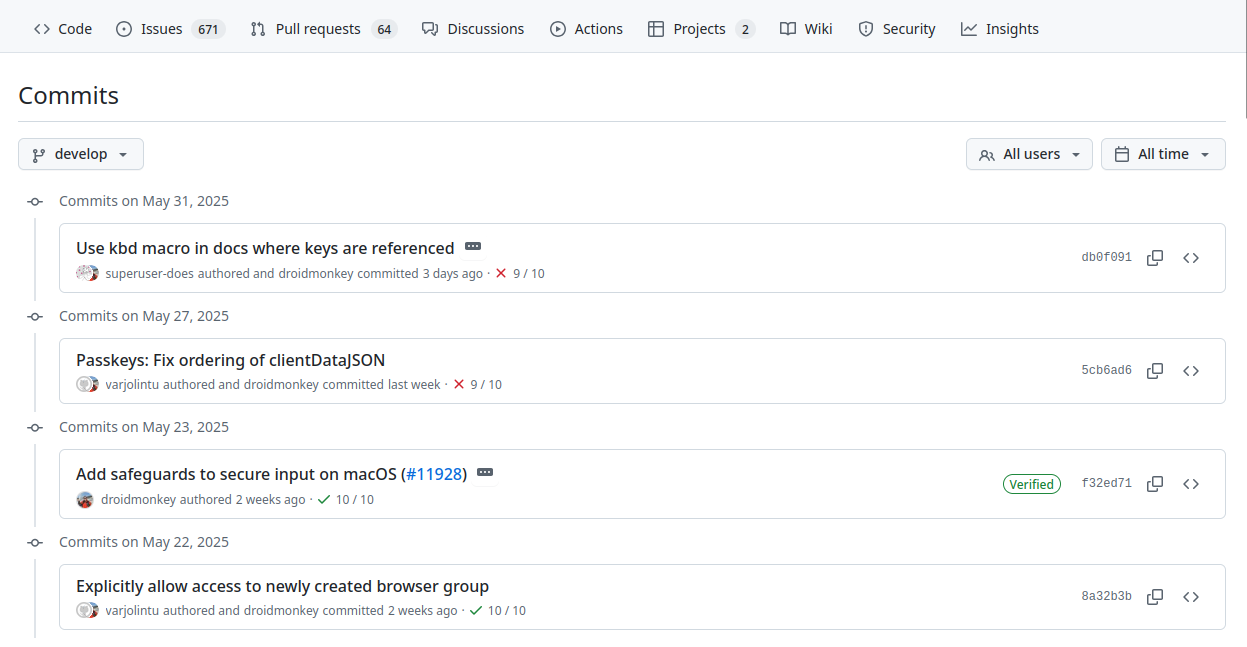Copy full SHA of commit db0f091
Screen dimensions: 1247x647
(x=1155, y=257)
